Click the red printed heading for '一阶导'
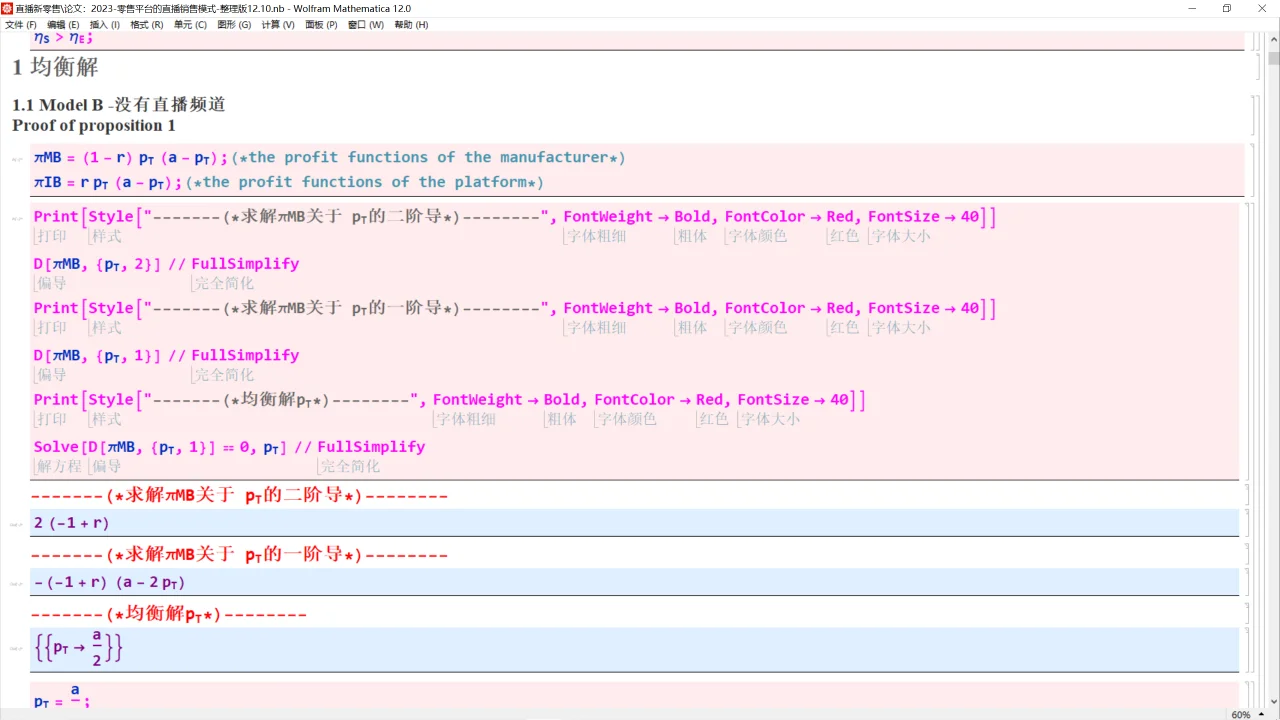Screen dimensions: 1280x720 point(239,555)
